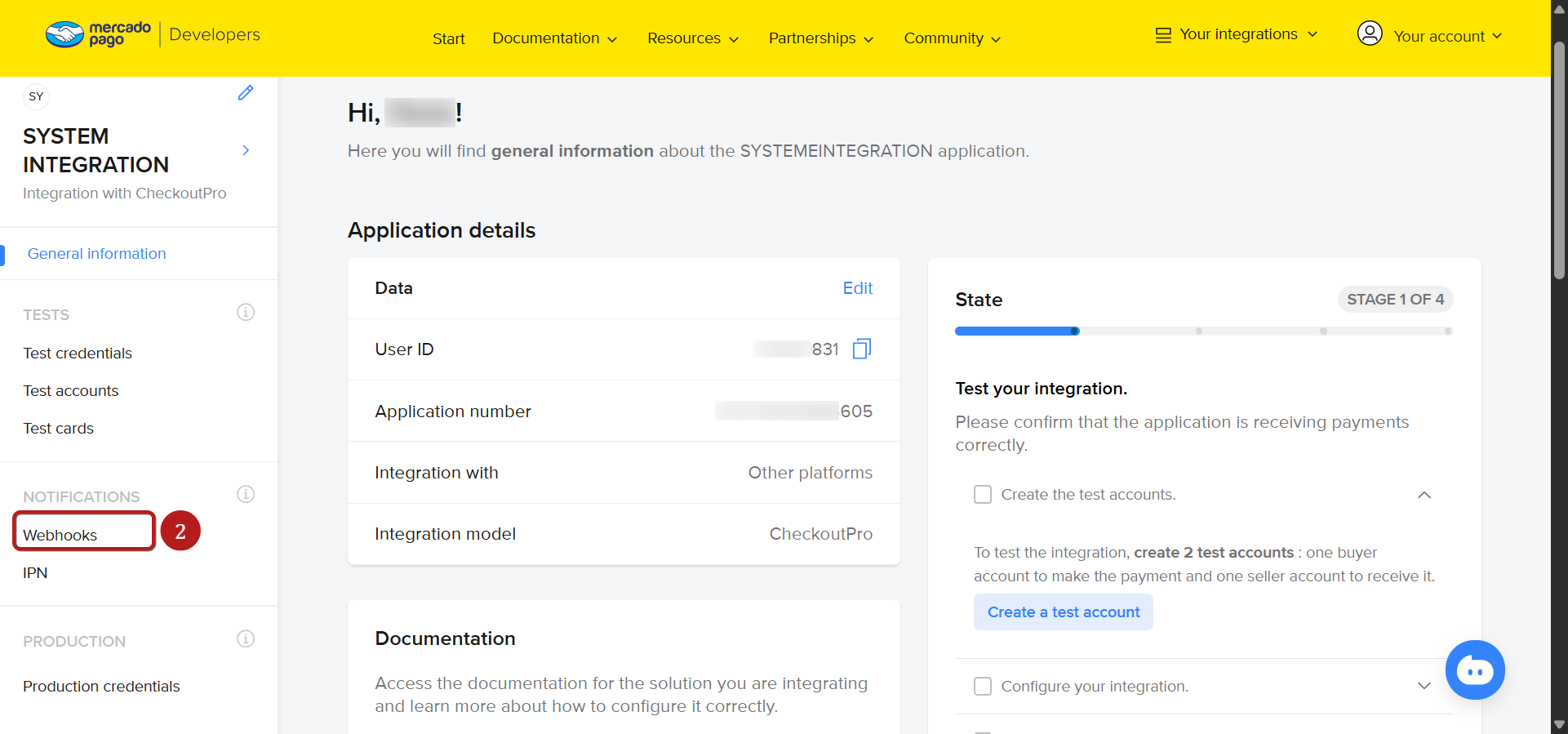Click the info icon beside TESTS
1568x734 pixels.
tap(246, 313)
